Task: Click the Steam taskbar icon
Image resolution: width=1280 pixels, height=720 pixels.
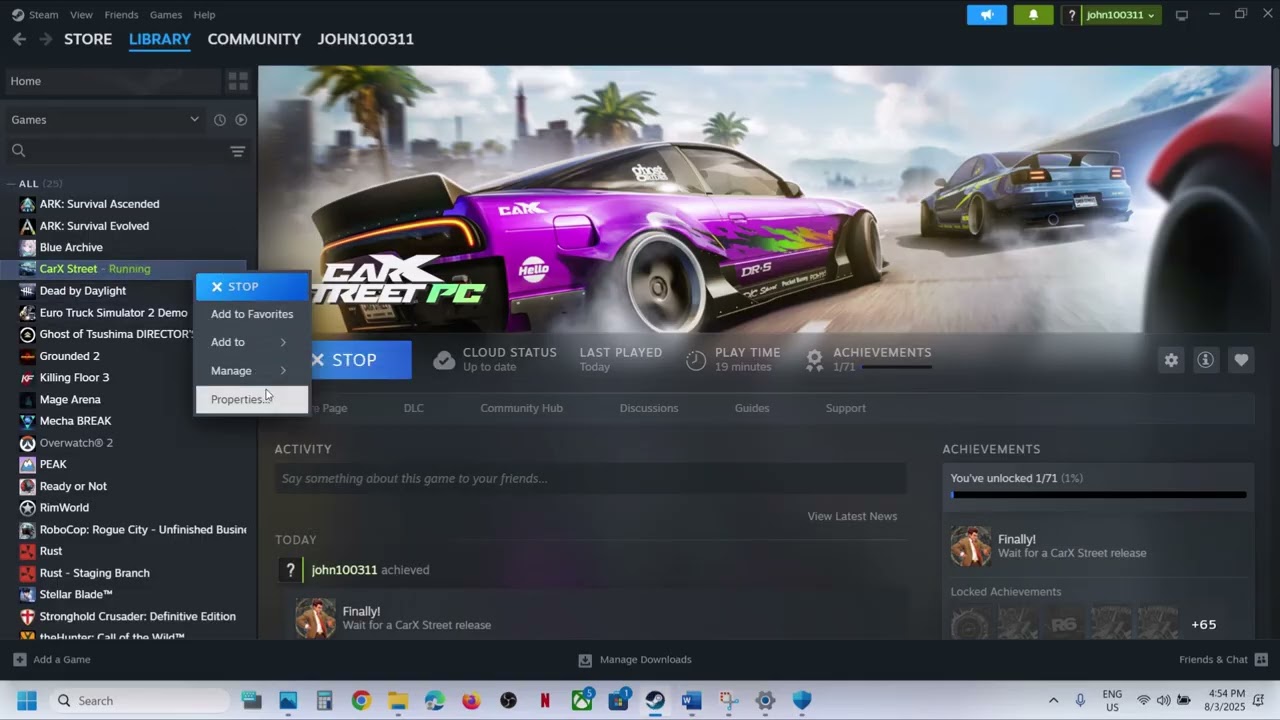Action: (x=655, y=701)
